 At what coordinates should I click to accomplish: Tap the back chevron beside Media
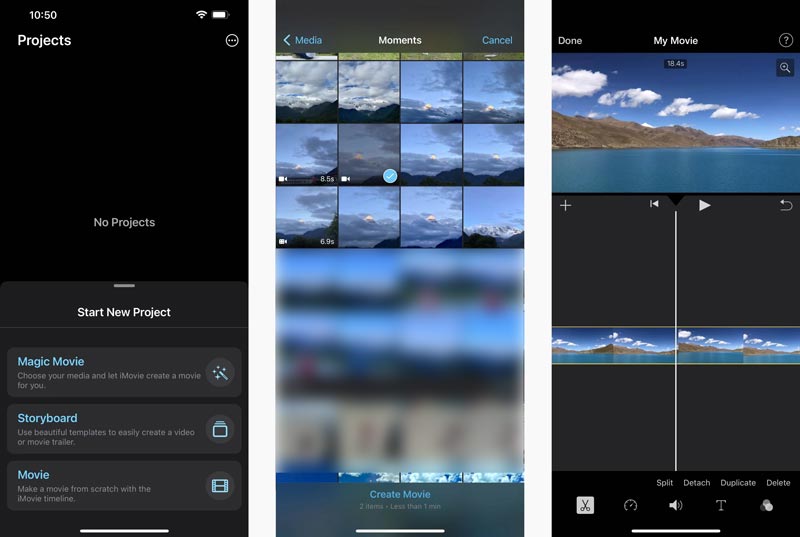pyautogui.click(x=287, y=40)
